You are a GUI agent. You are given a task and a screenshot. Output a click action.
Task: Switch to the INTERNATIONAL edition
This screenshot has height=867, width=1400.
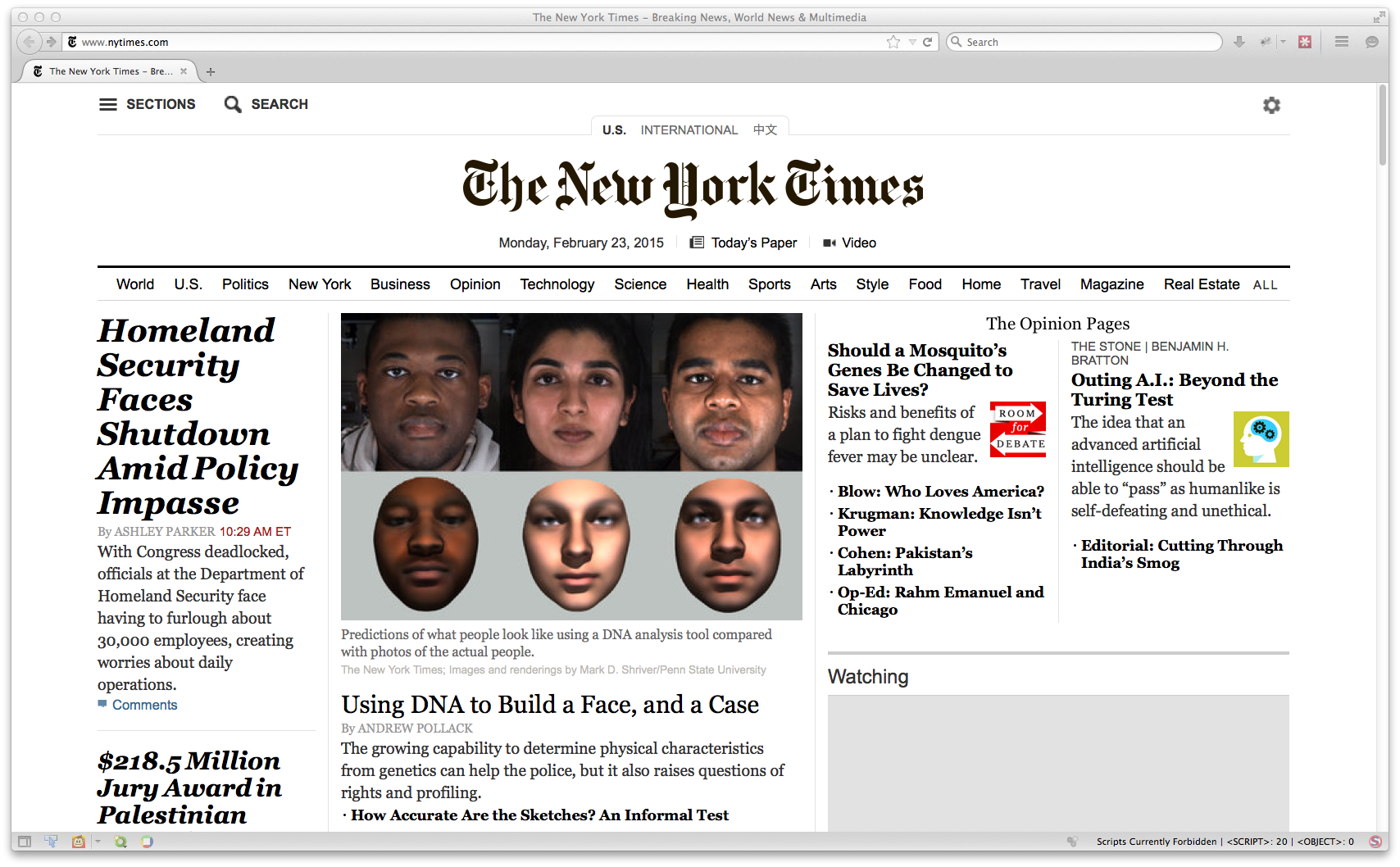(689, 130)
